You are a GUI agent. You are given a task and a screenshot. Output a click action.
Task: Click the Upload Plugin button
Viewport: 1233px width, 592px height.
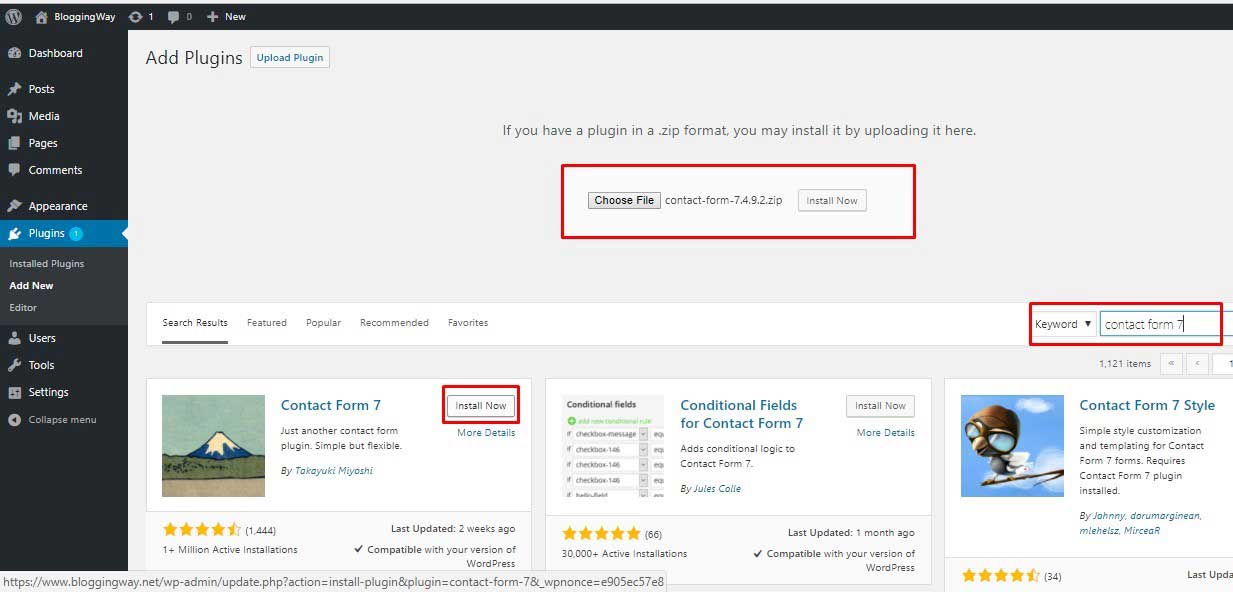tap(290, 58)
